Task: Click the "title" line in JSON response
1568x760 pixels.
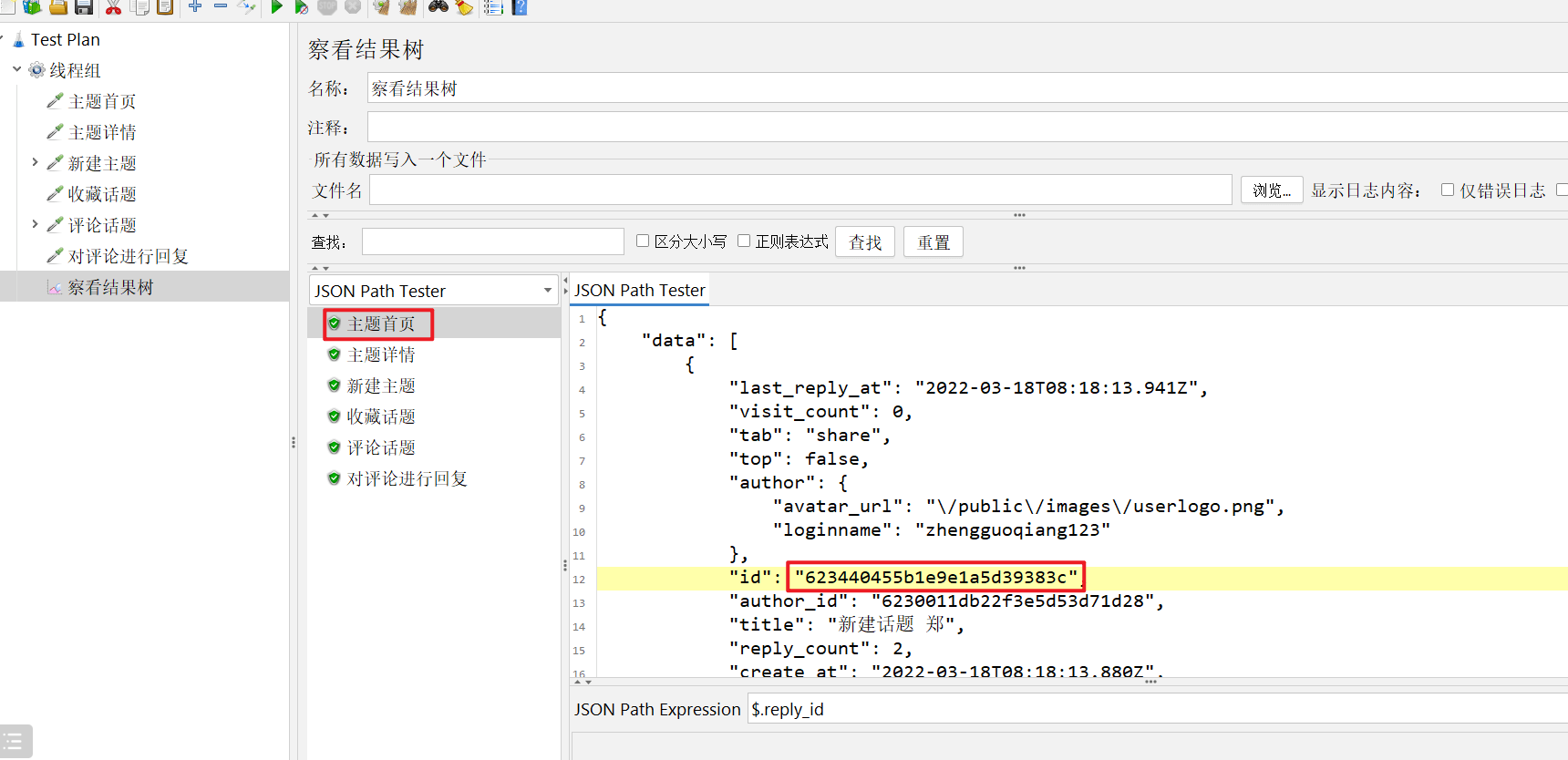Action: pos(847,625)
